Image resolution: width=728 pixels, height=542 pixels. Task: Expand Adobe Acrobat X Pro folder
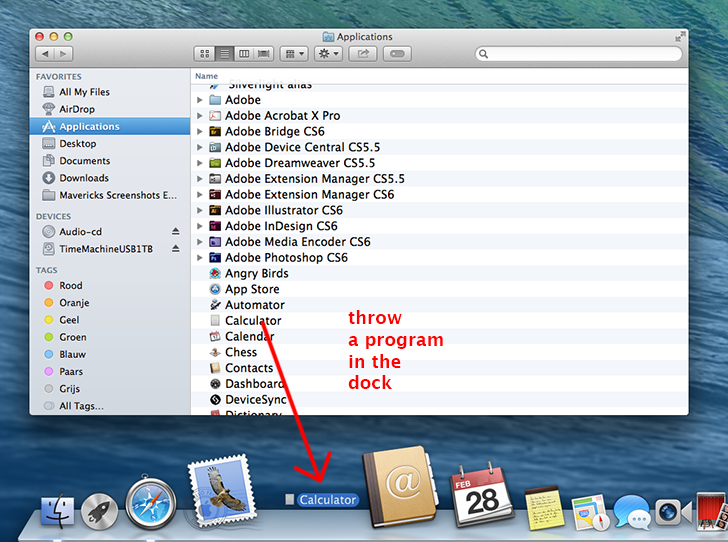pos(200,116)
